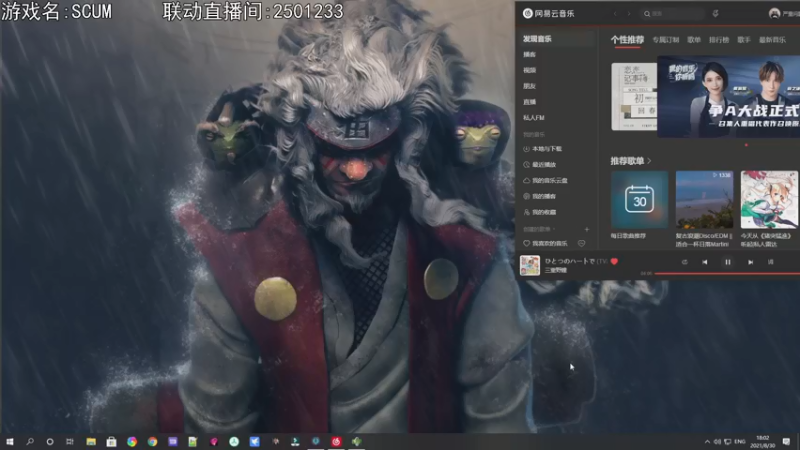Open 本地与下载 download item
The height and width of the screenshot is (450, 800).
coord(543,149)
